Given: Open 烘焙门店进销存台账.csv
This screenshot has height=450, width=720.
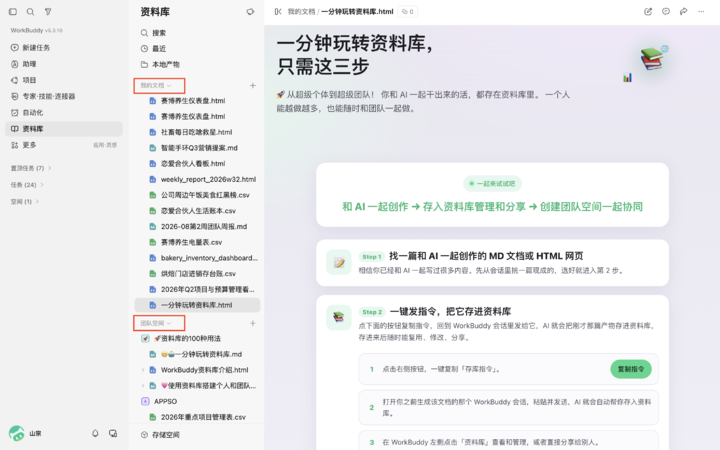Looking at the screenshot, I should tap(197, 274).
